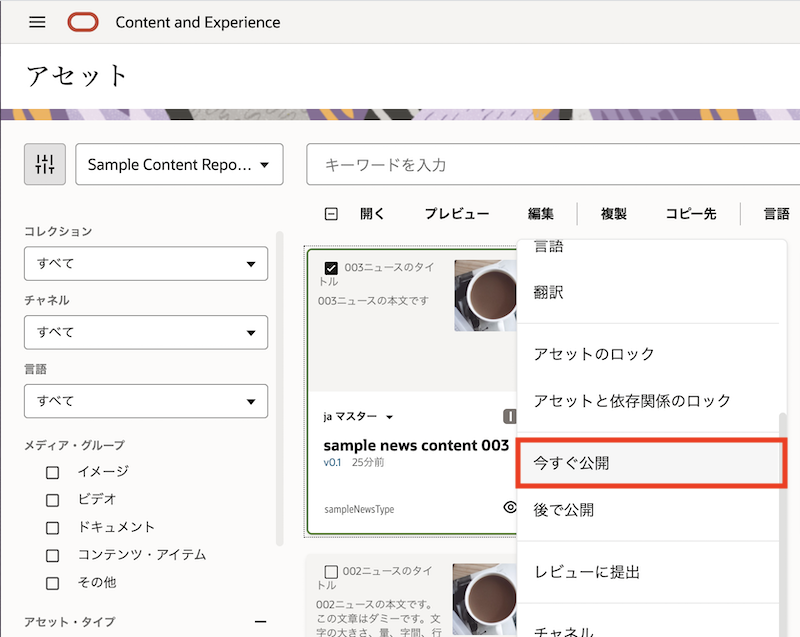The image size is (800, 637).
Task: Click the 編集 toolbar button
Action: click(x=541, y=214)
